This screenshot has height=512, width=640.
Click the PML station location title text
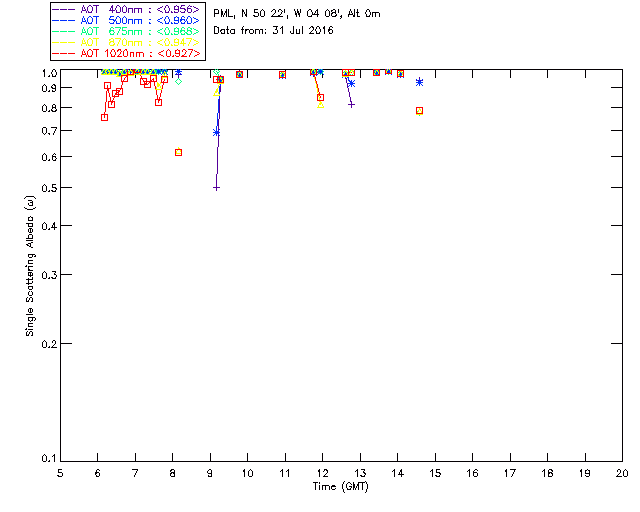[x=297, y=14]
